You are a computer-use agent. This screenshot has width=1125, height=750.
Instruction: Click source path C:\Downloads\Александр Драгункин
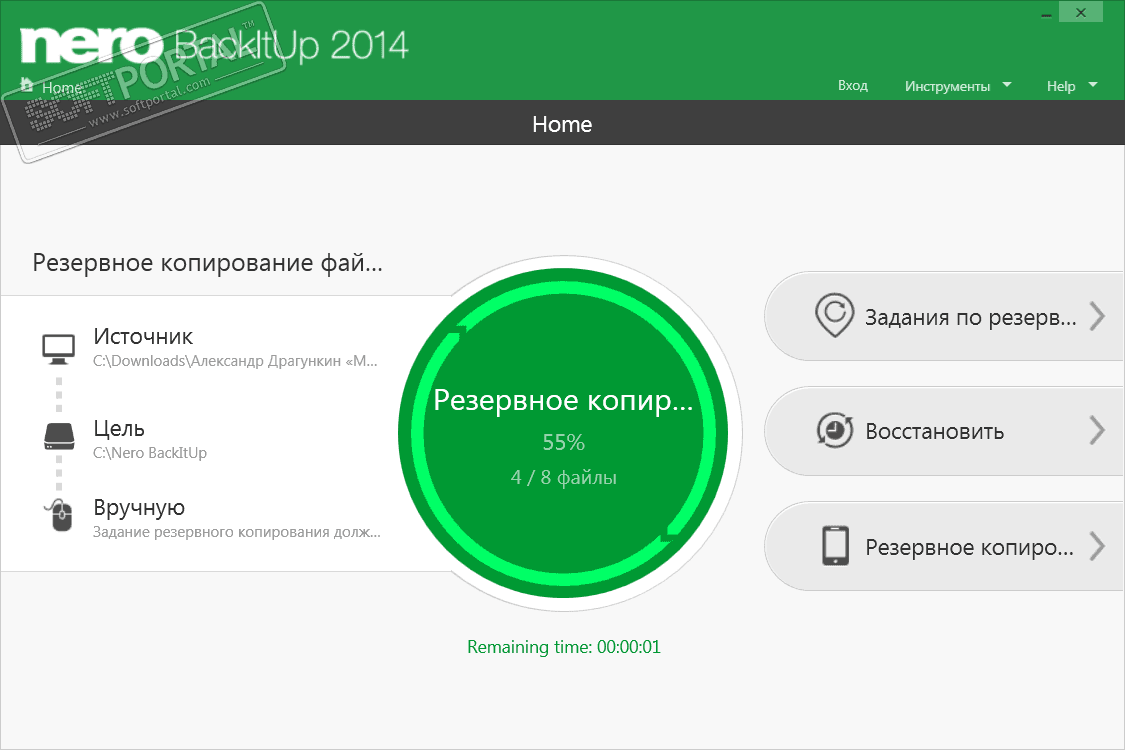[x=235, y=360]
